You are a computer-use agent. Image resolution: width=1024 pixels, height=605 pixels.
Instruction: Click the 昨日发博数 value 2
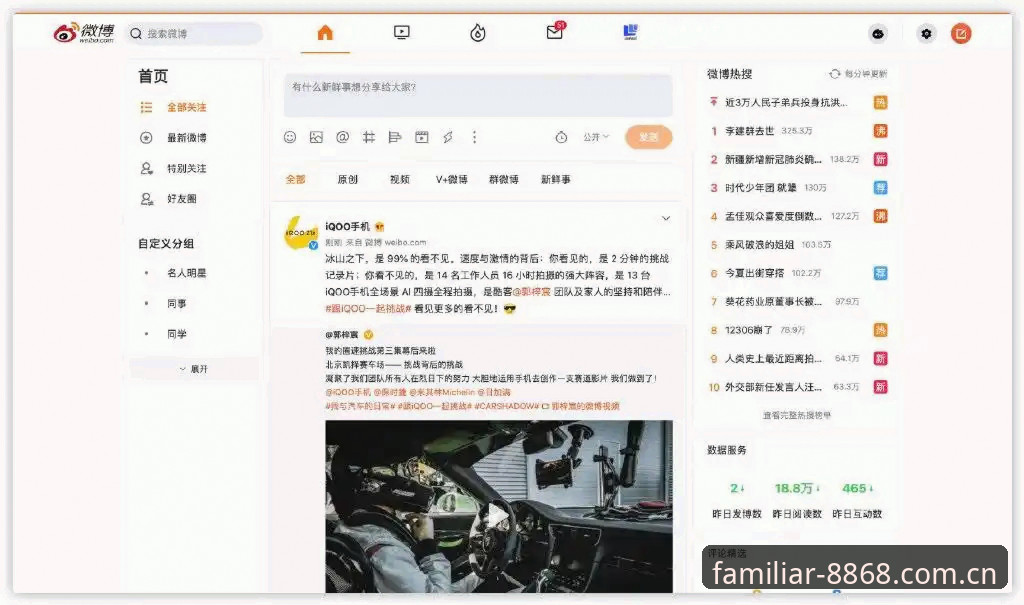coord(737,488)
